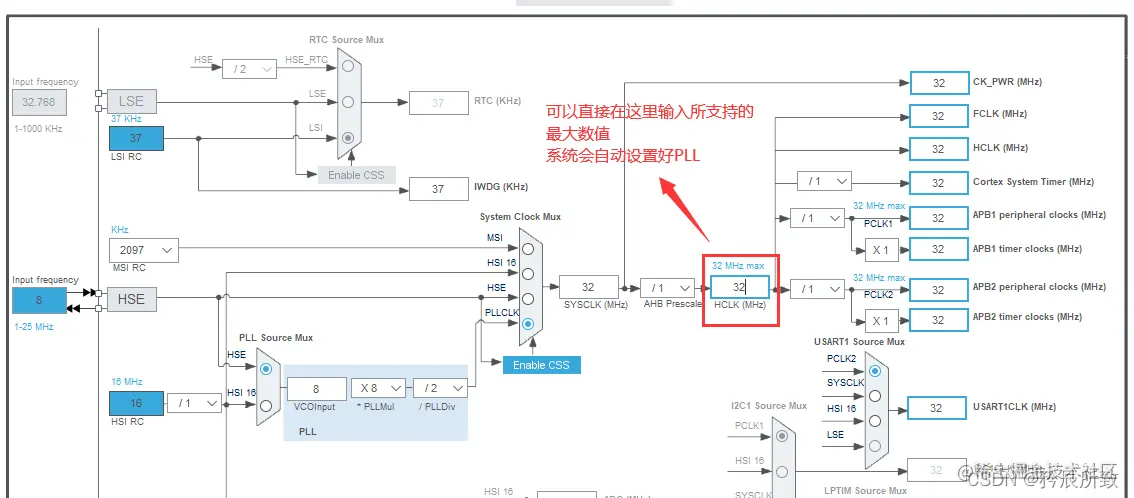Click the RTC (KHz) 37 value box
This screenshot has width=1134, height=498.
(x=438, y=103)
